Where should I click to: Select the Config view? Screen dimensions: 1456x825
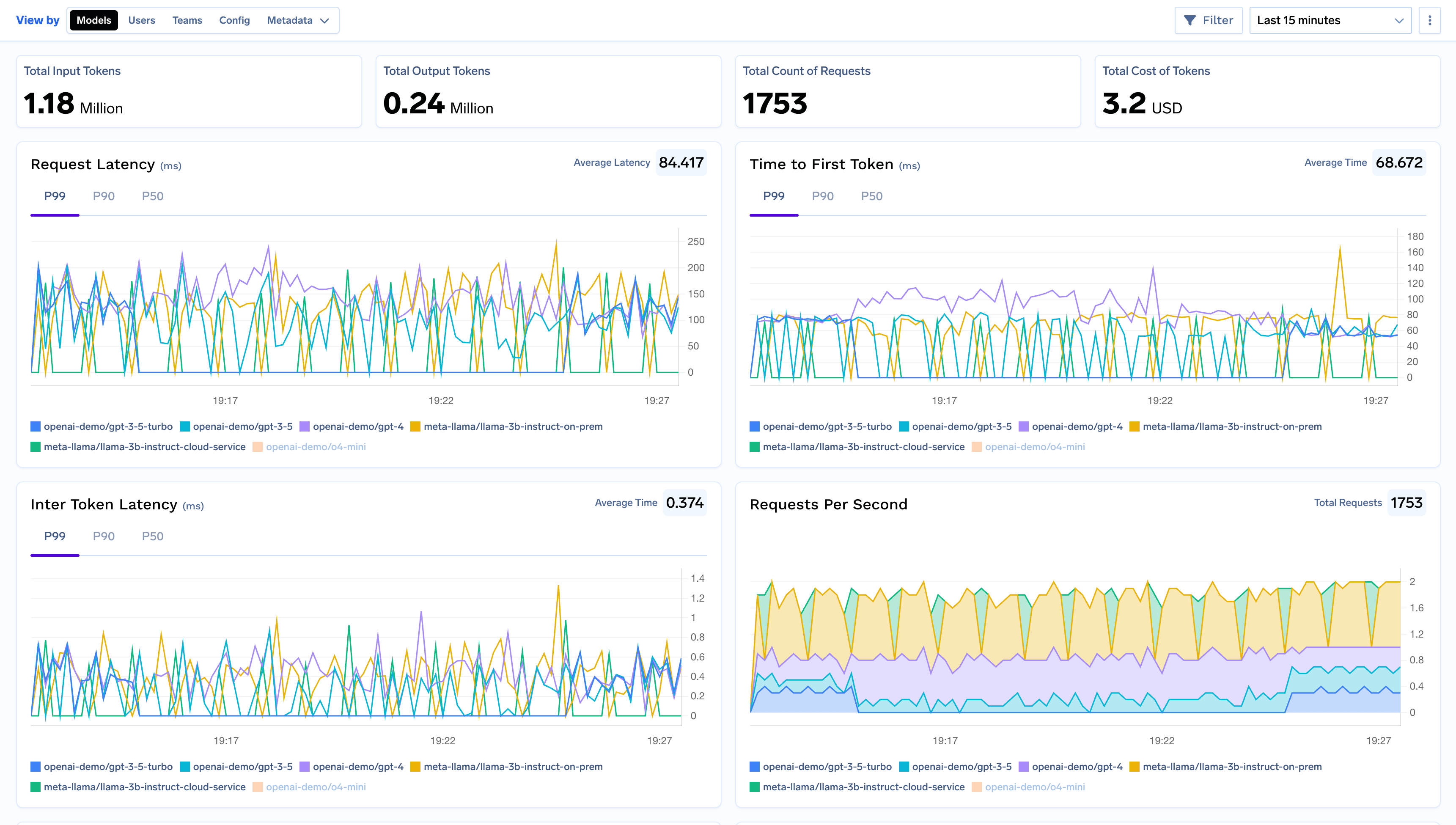pos(234,20)
